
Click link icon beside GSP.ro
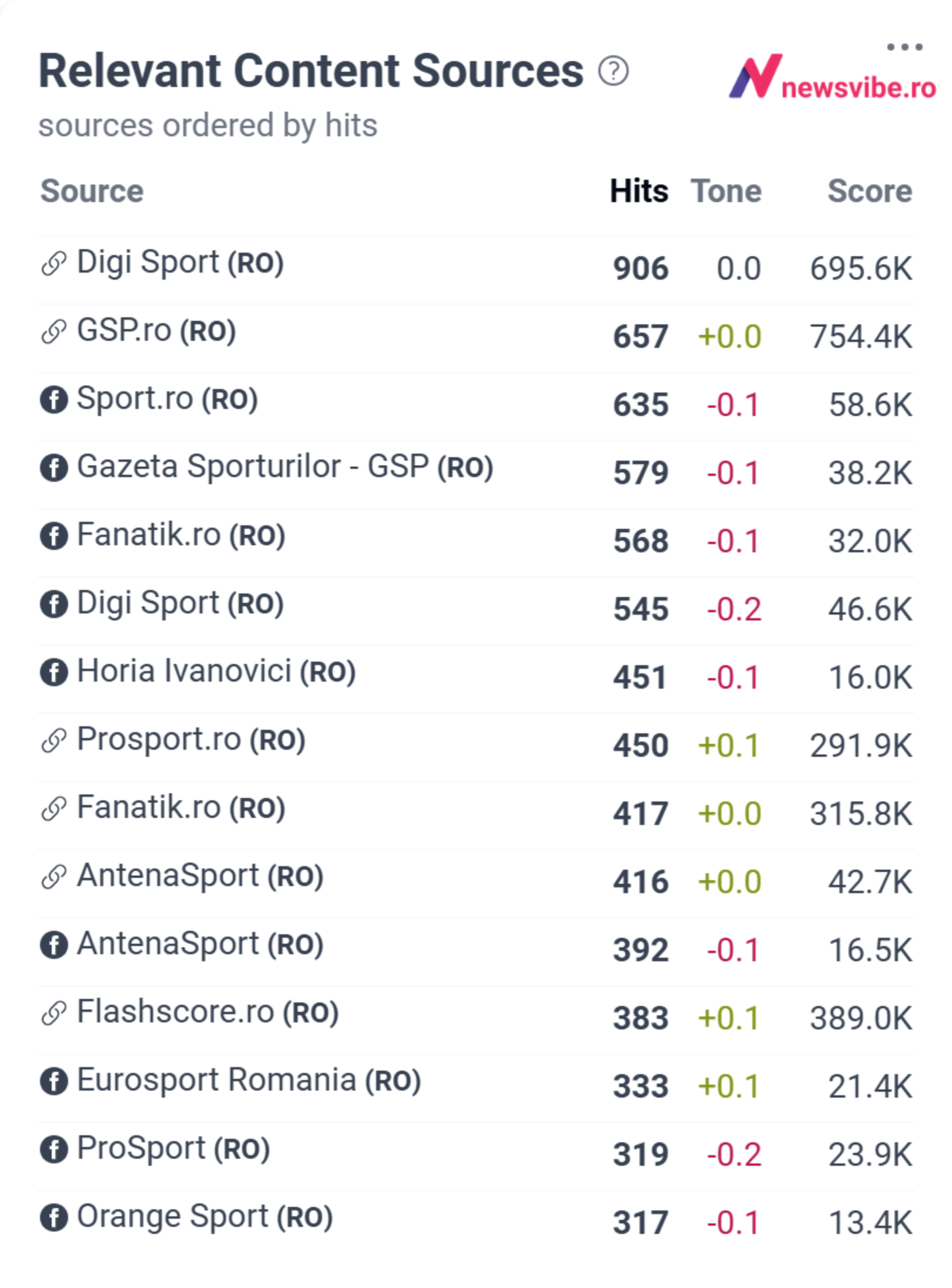53,331
